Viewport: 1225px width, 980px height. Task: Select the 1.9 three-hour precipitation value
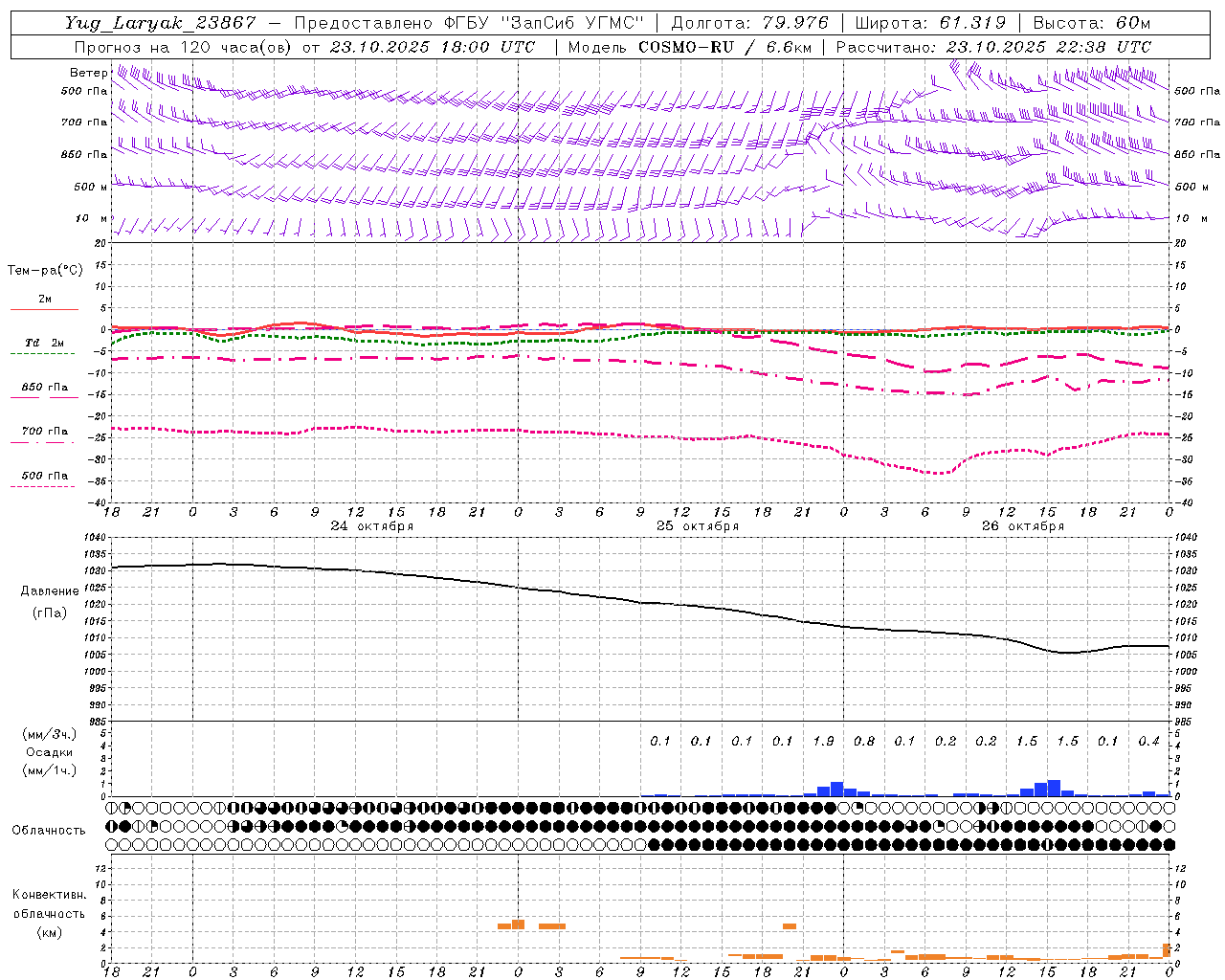(x=823, y=742)
